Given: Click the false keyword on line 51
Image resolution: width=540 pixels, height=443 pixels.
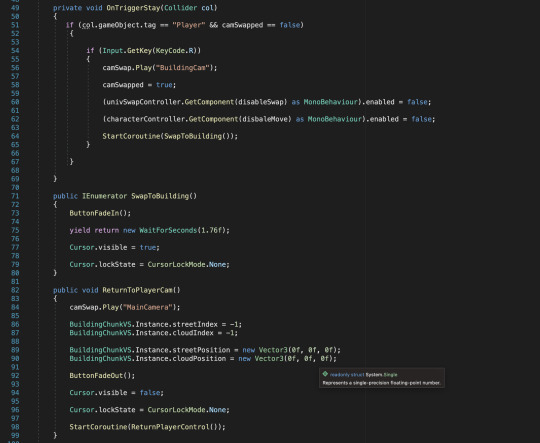Looking at the screenshot, I should point(290,25).
